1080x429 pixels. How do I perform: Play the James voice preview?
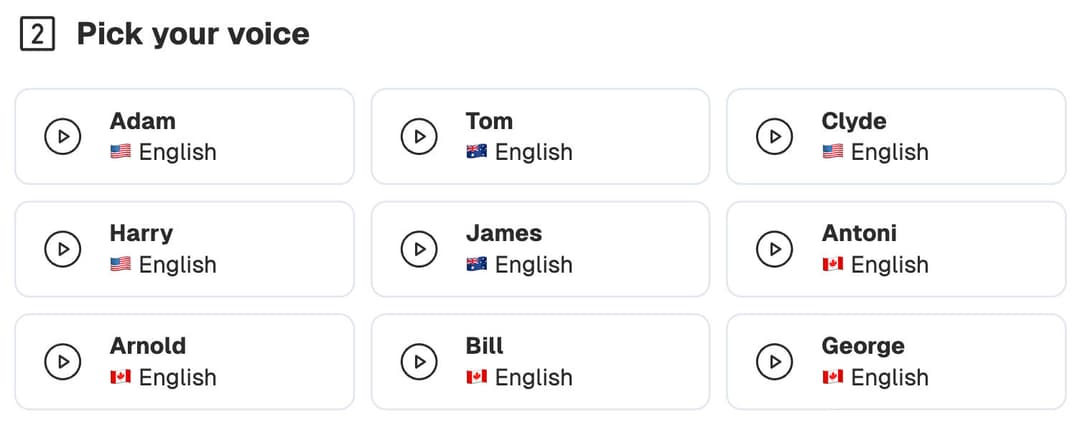click(419, 249)
